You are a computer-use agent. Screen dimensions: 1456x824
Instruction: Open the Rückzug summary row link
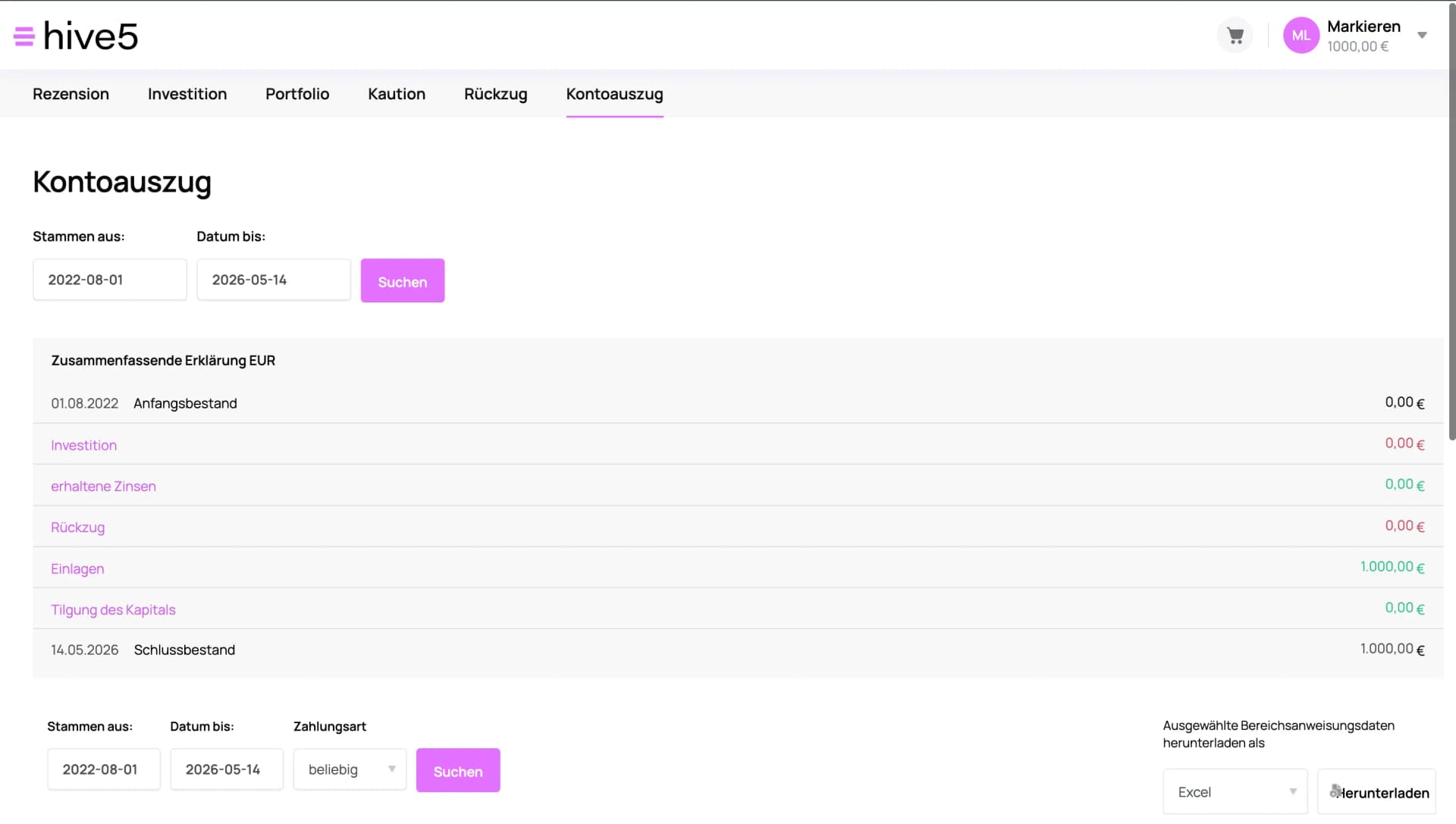click(x=78, y=528)
